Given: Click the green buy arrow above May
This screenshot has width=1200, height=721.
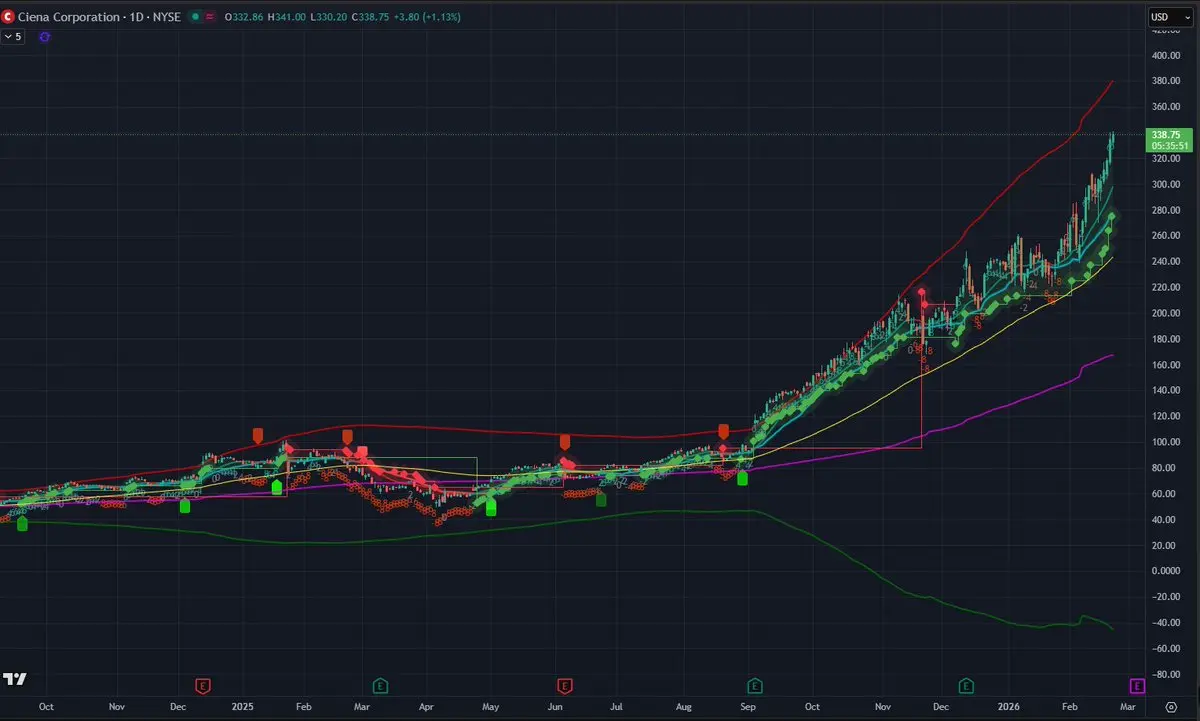Looking at the screenshot, I should (491, 508).
